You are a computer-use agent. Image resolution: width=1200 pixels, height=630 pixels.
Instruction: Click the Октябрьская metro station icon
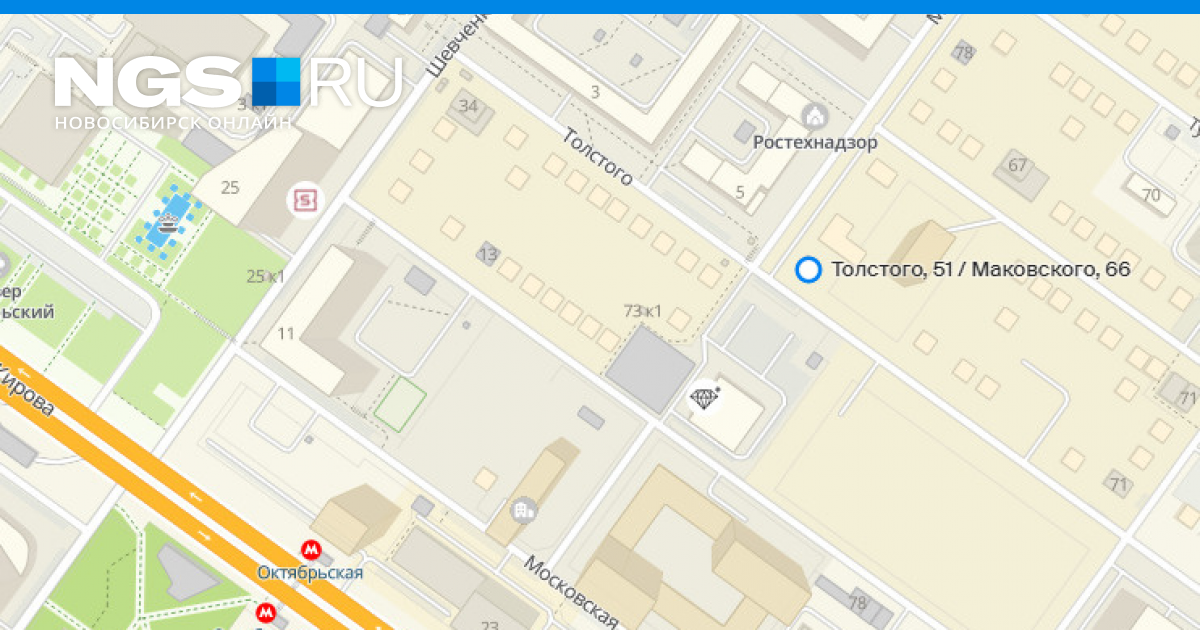click(x=312, y=550)
